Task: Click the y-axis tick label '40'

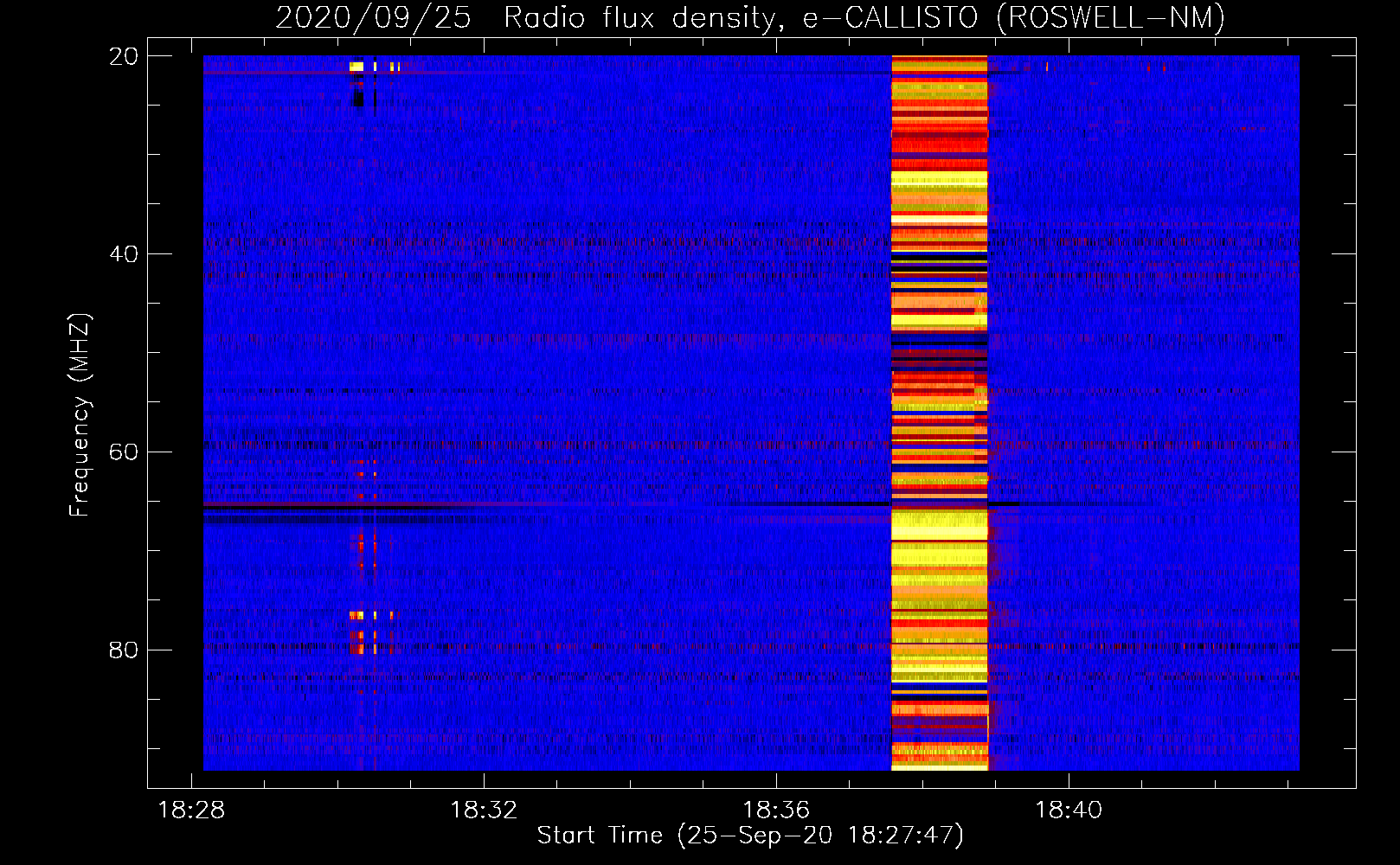Action: click(x=123, y=254)
